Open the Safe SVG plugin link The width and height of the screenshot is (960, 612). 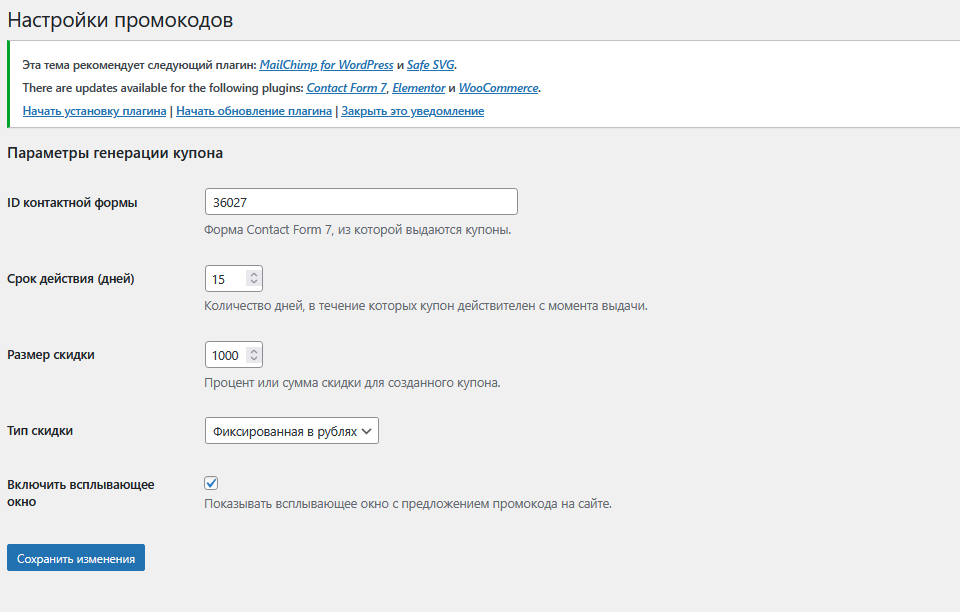click(x=430, y=65)
